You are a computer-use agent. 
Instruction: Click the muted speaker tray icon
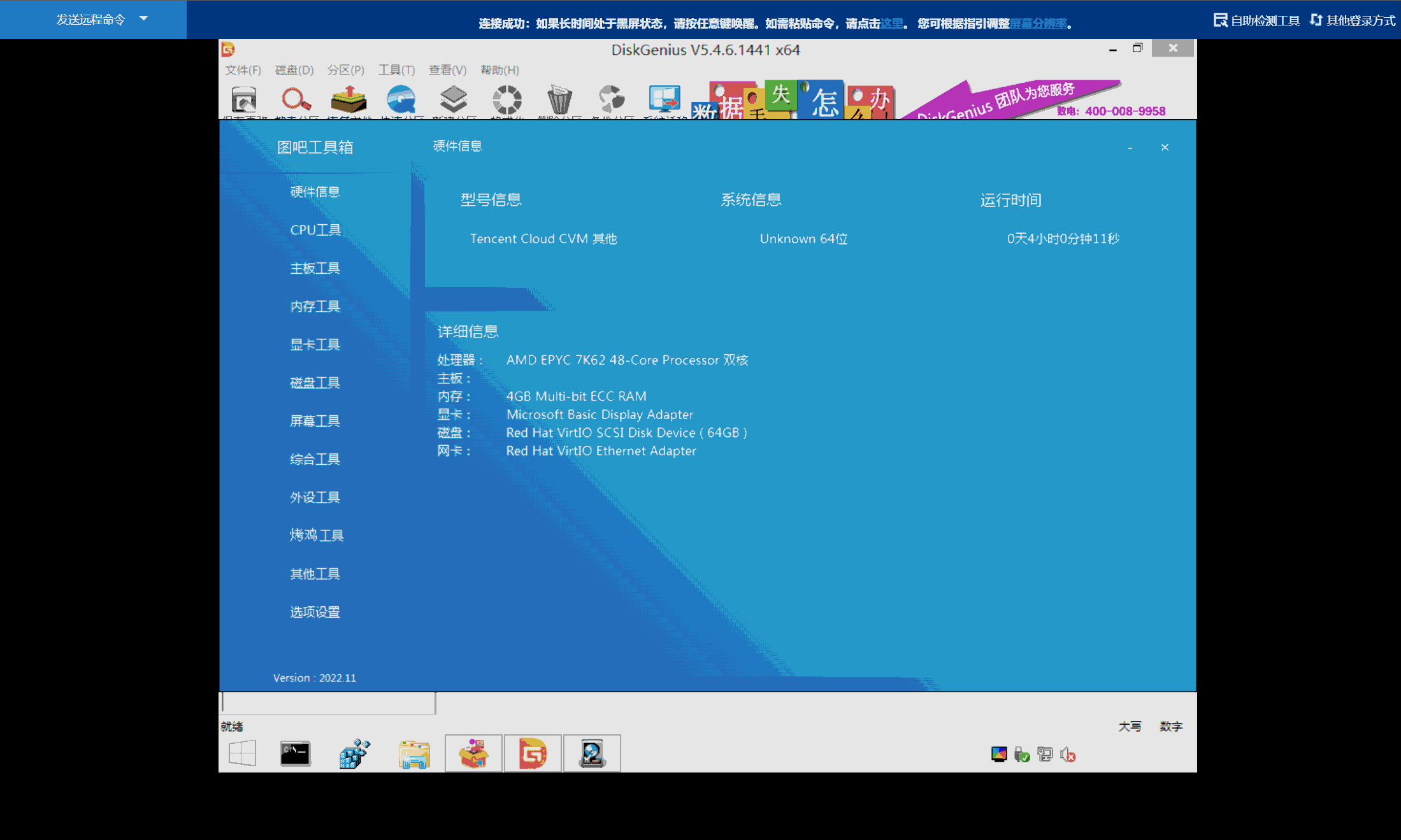click(1068, 755)
